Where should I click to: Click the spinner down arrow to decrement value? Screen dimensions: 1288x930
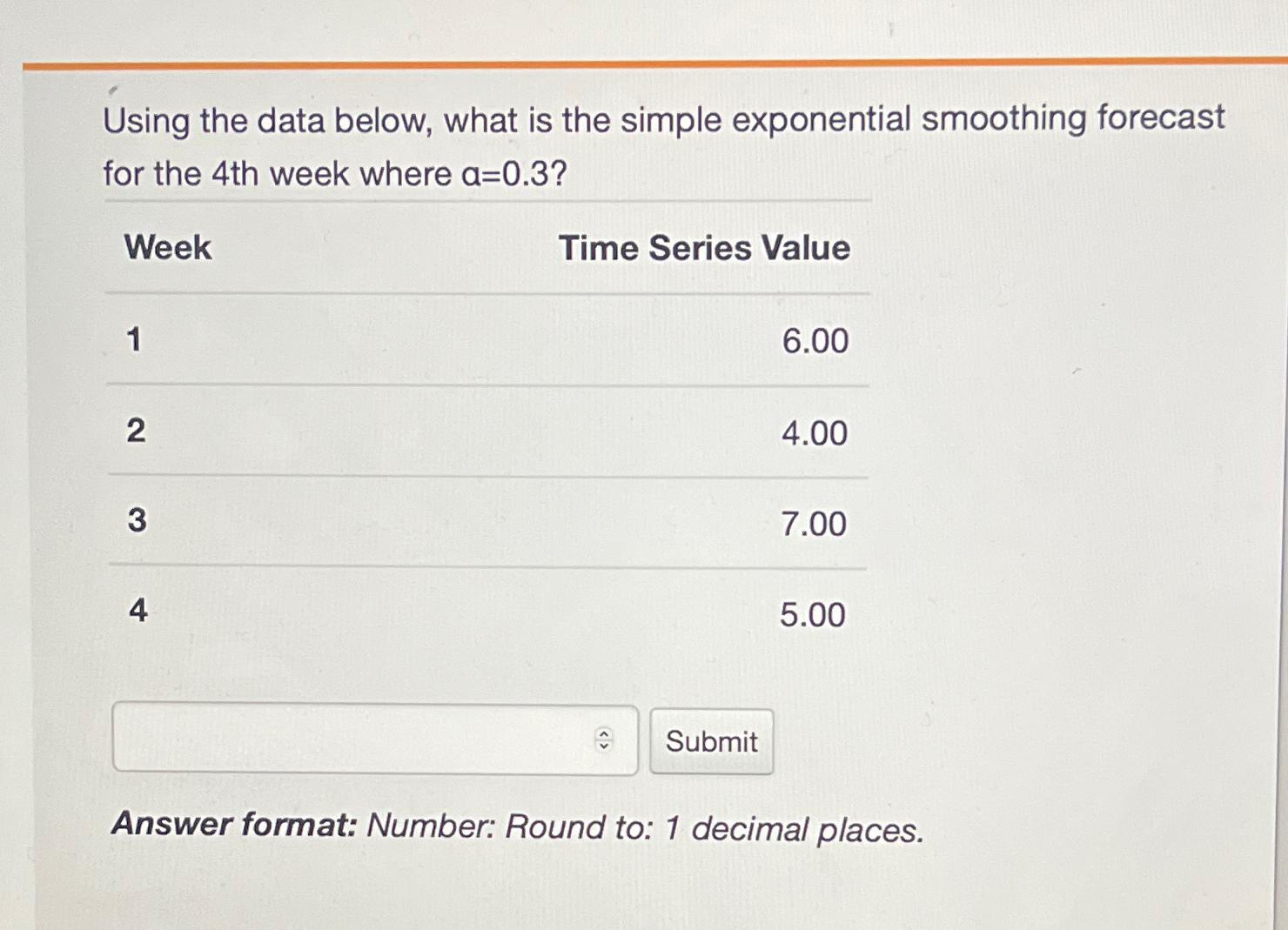(605, 748)
